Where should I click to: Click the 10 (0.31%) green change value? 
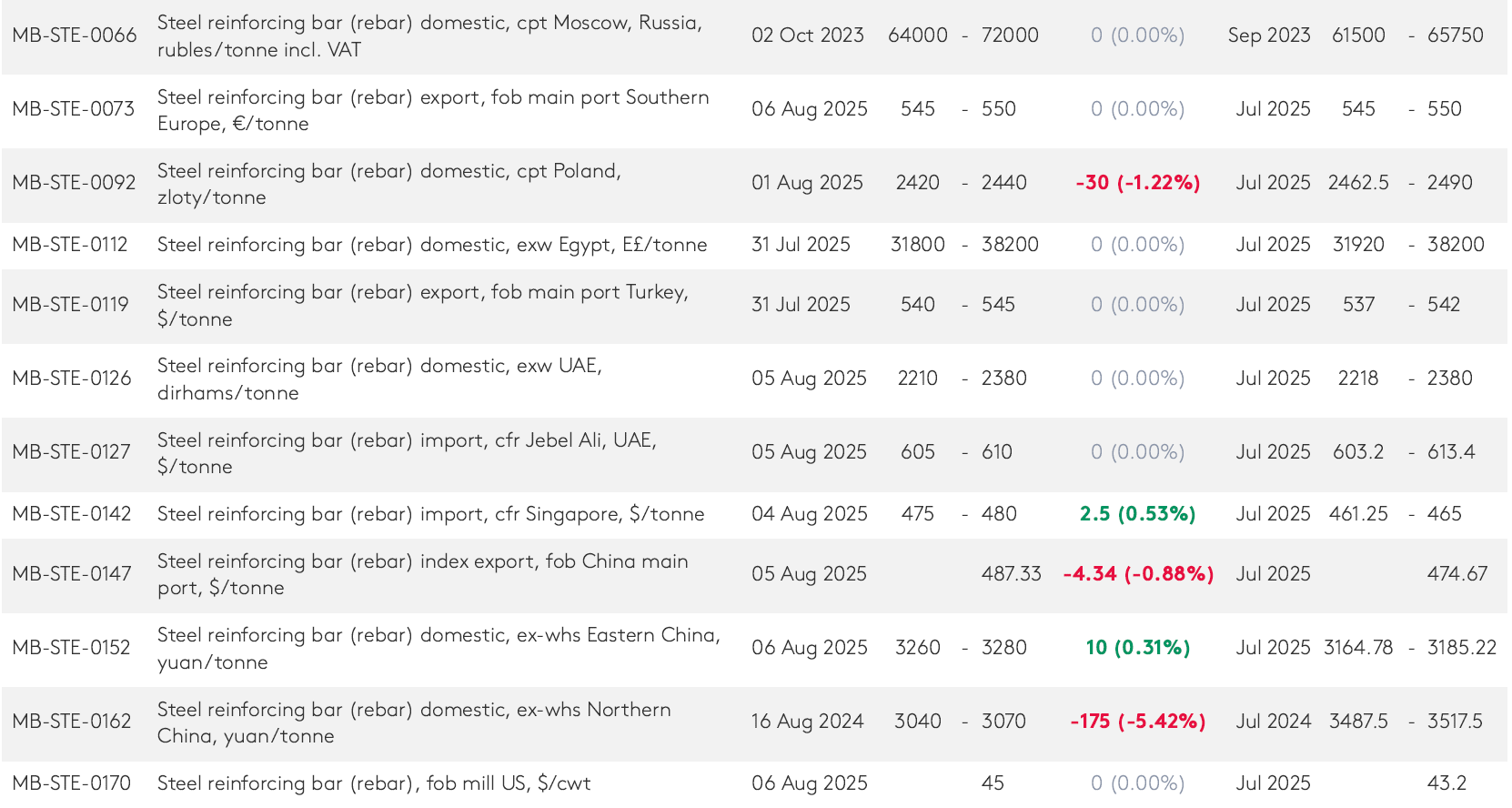coord(1137,648)
